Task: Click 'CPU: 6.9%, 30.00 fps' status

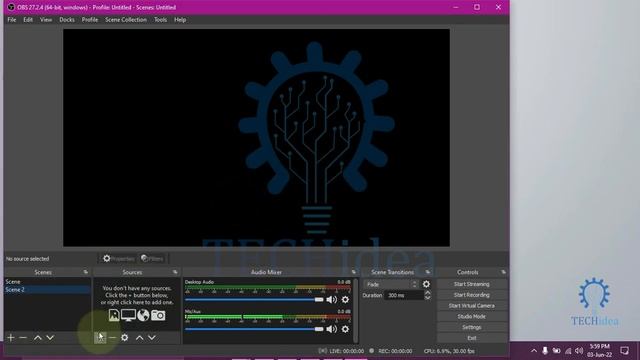Action: pyautogui.click(x=449, y=351)
